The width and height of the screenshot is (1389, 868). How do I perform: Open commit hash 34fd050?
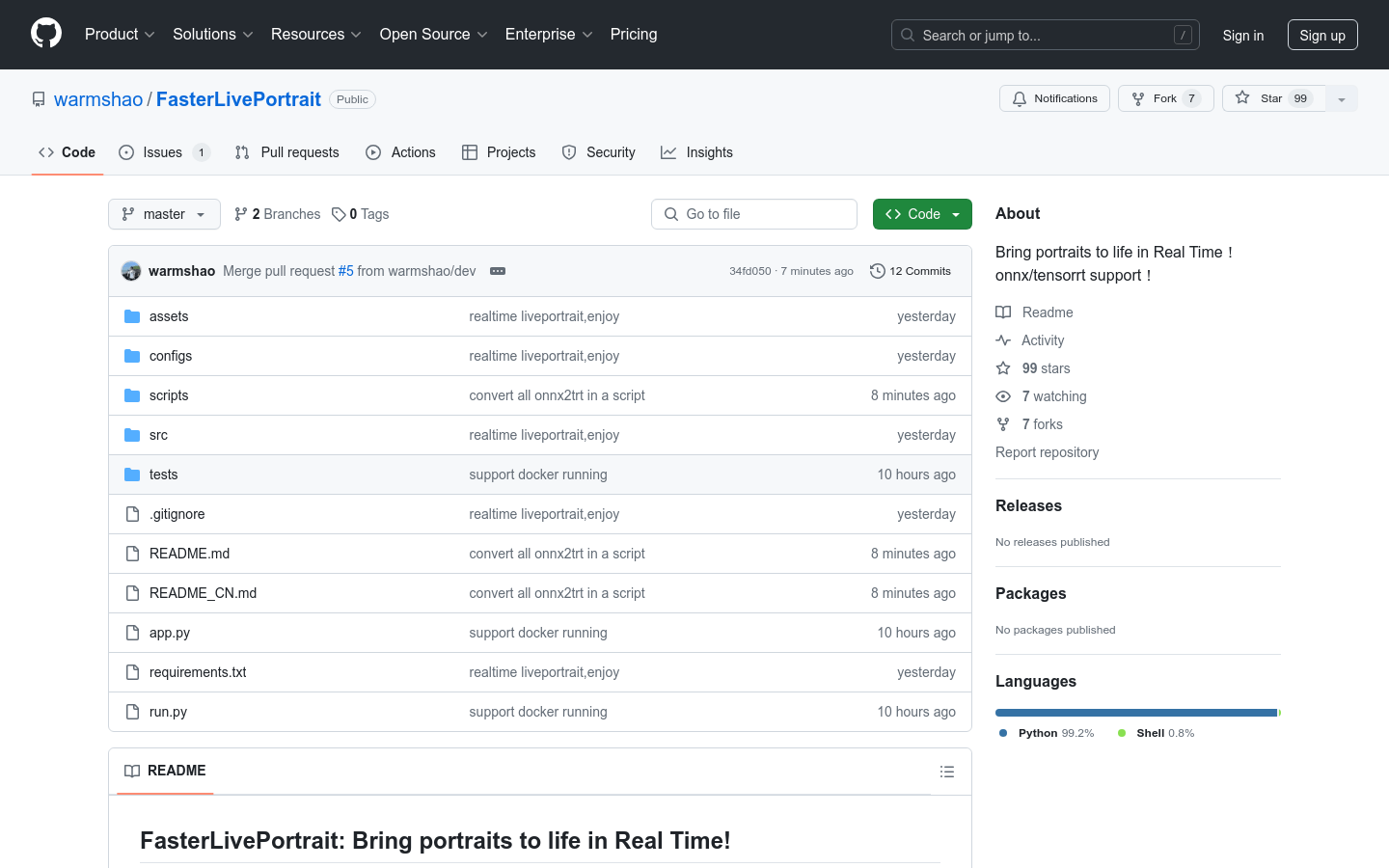(x=750, y=271)
